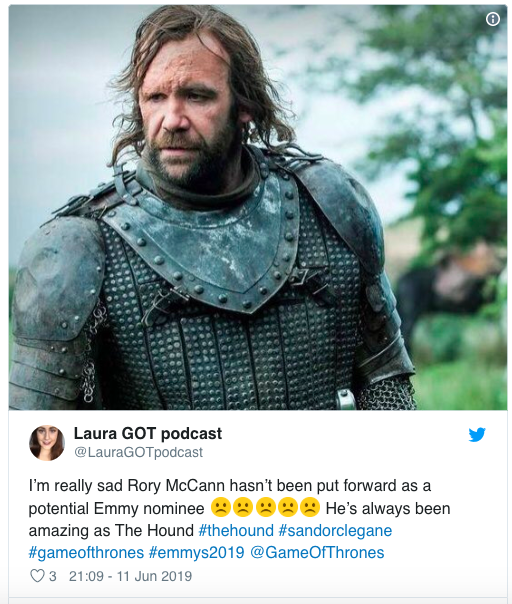This screenshot has width=512, height=604.
Task: Click the fourth sad face emoji
Action: click(288, 508)
